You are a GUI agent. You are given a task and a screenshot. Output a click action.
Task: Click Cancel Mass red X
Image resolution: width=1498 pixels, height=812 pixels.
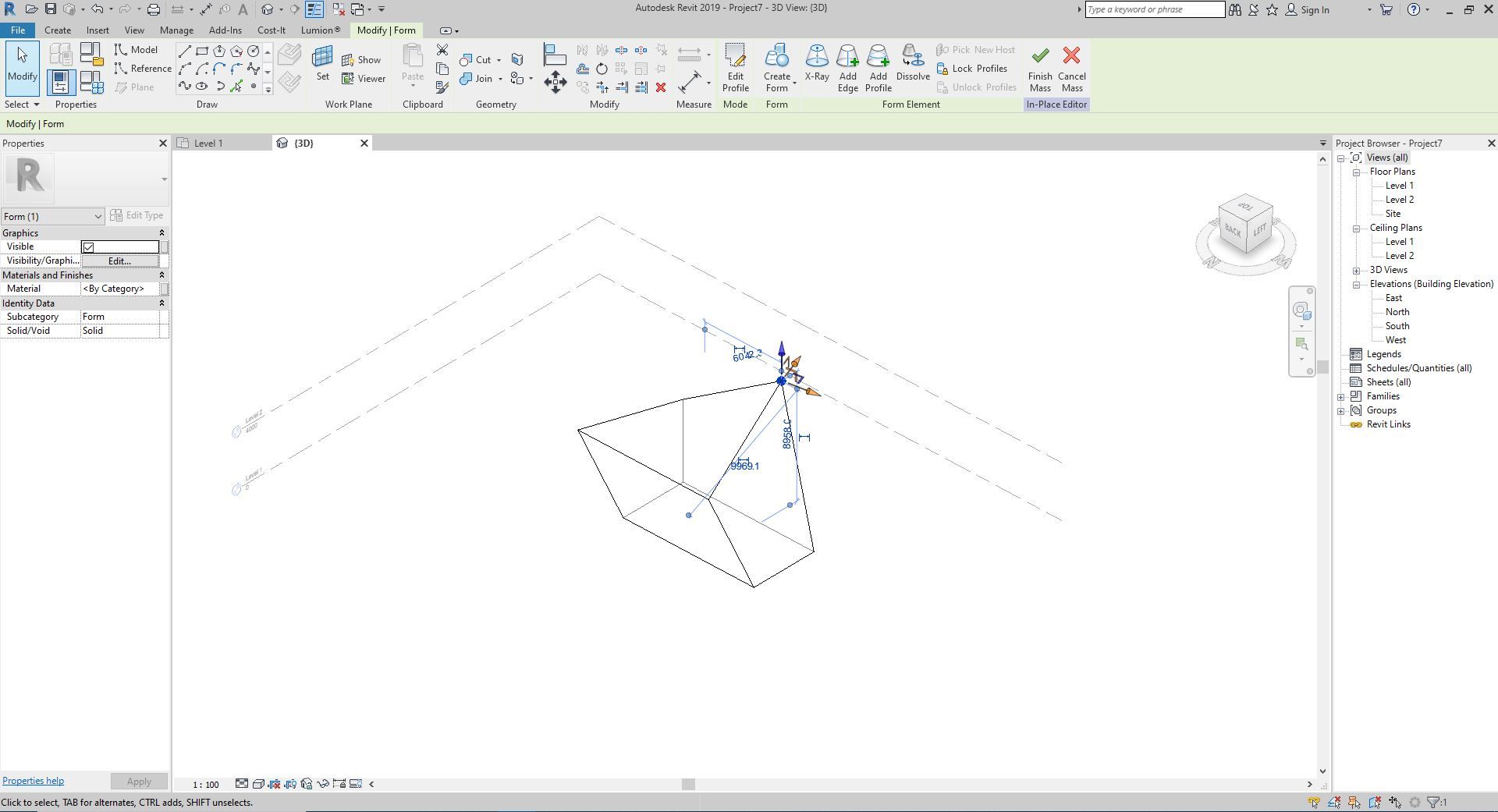[x=1071, y=68]
